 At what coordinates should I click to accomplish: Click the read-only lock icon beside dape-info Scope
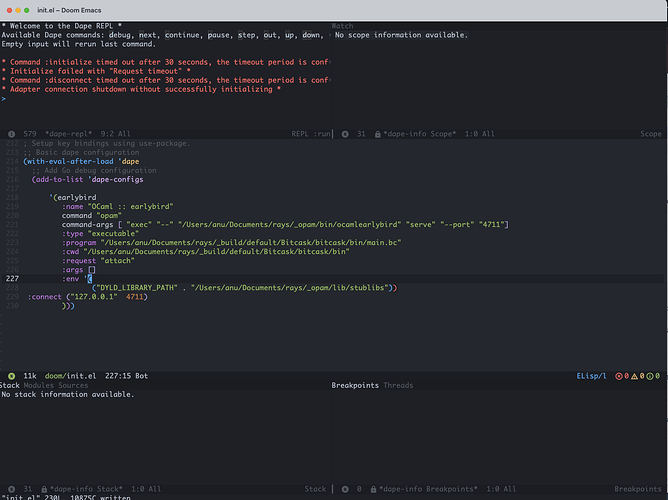pos(377,134)
